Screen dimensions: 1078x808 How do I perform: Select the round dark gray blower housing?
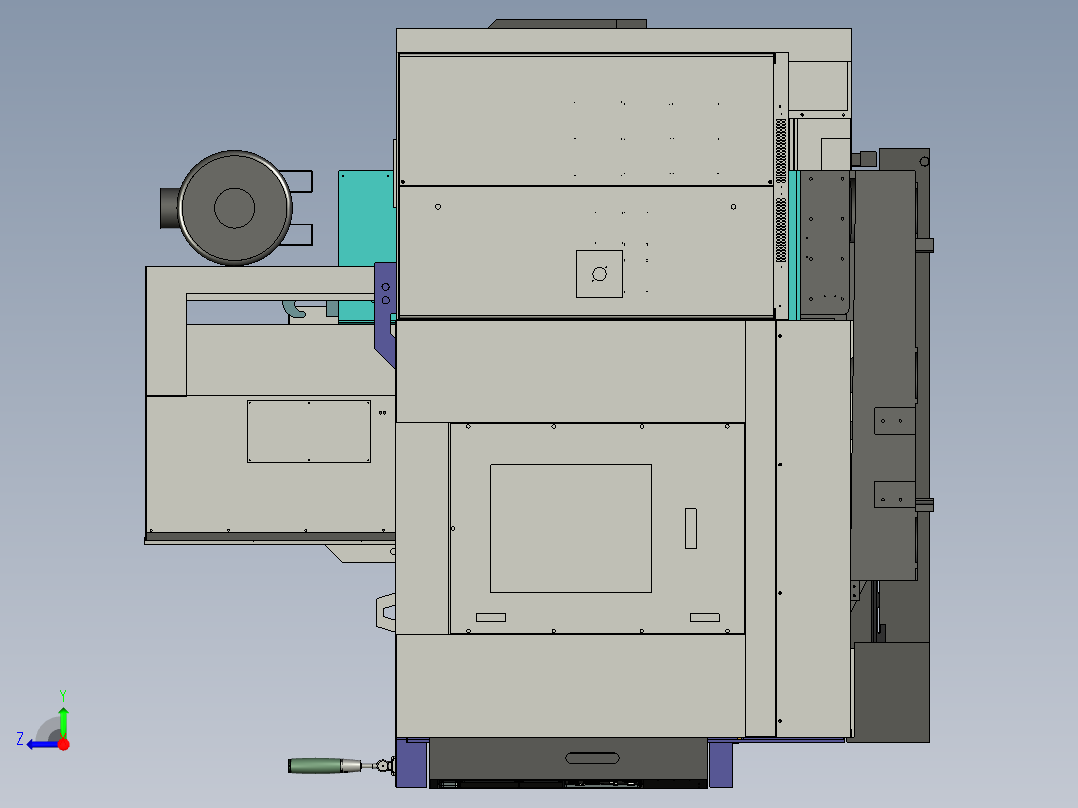(234, 208)
